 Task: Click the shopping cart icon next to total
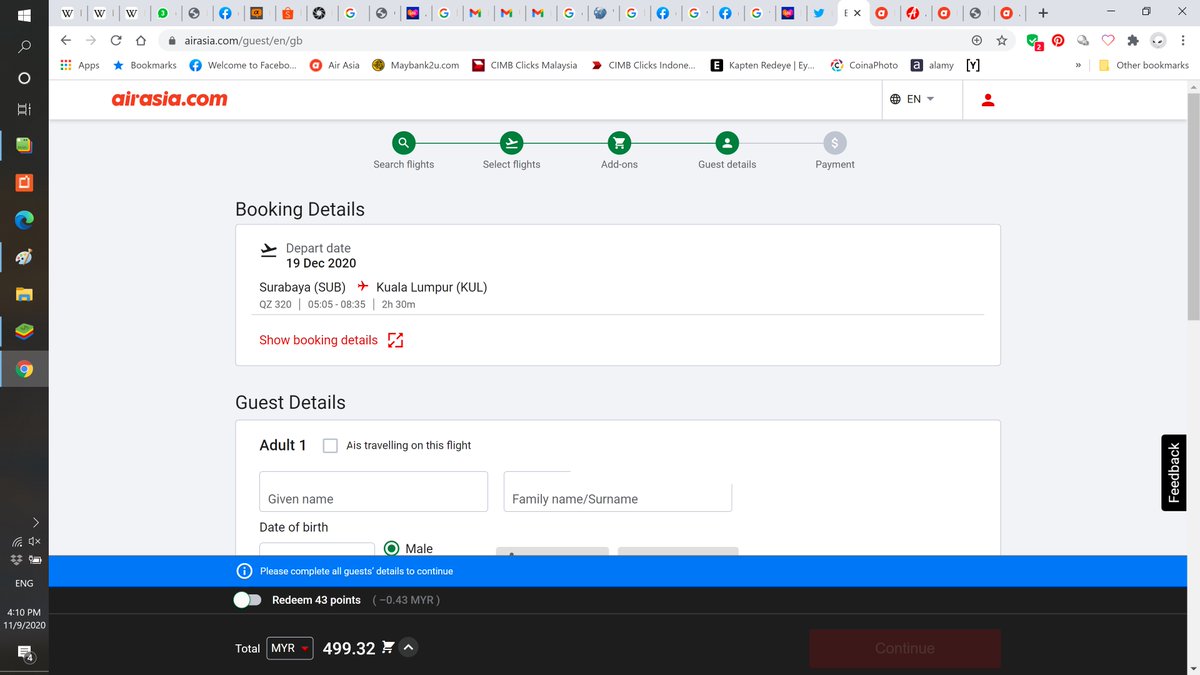coord(388,648)
